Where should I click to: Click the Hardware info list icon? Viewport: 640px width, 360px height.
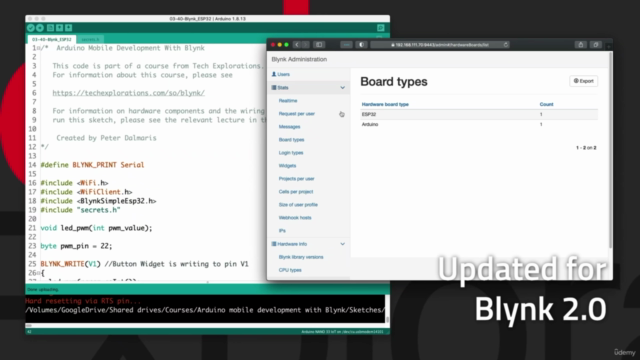(274, 244)
